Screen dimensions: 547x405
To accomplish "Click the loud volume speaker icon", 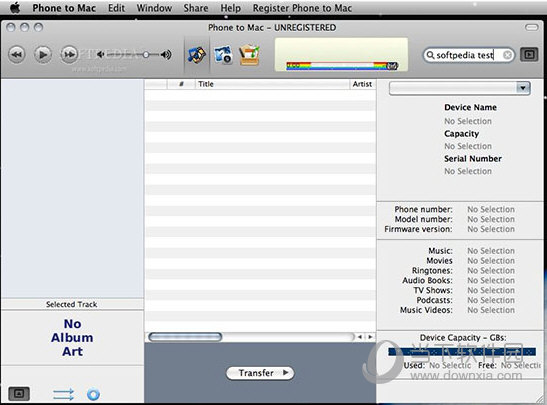I will (x=166, y=54).
